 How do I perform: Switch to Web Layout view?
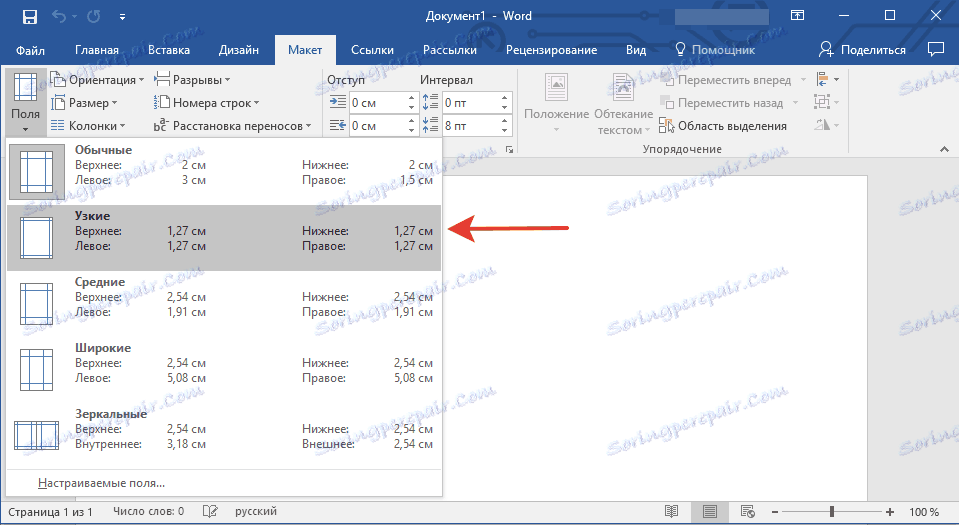747,512
